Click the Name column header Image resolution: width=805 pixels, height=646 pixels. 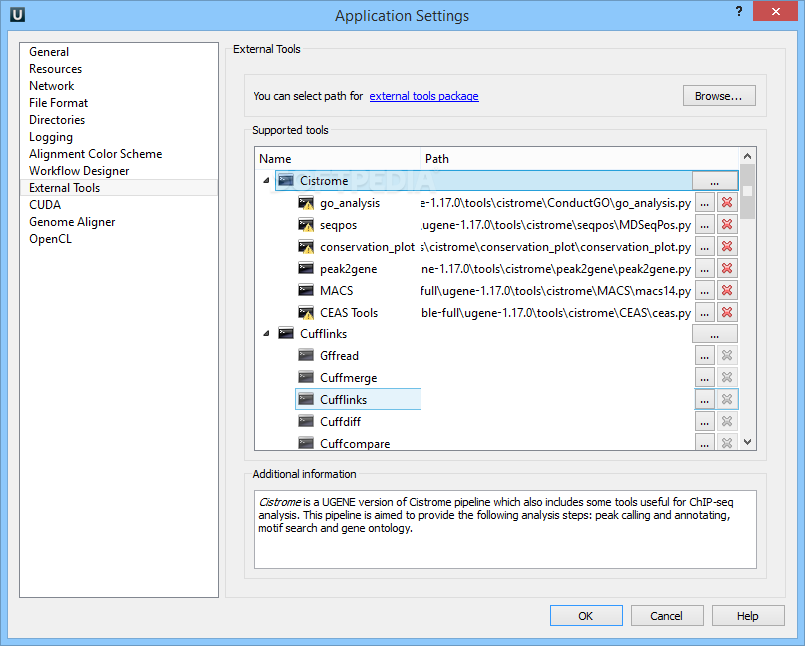[338, 159]
